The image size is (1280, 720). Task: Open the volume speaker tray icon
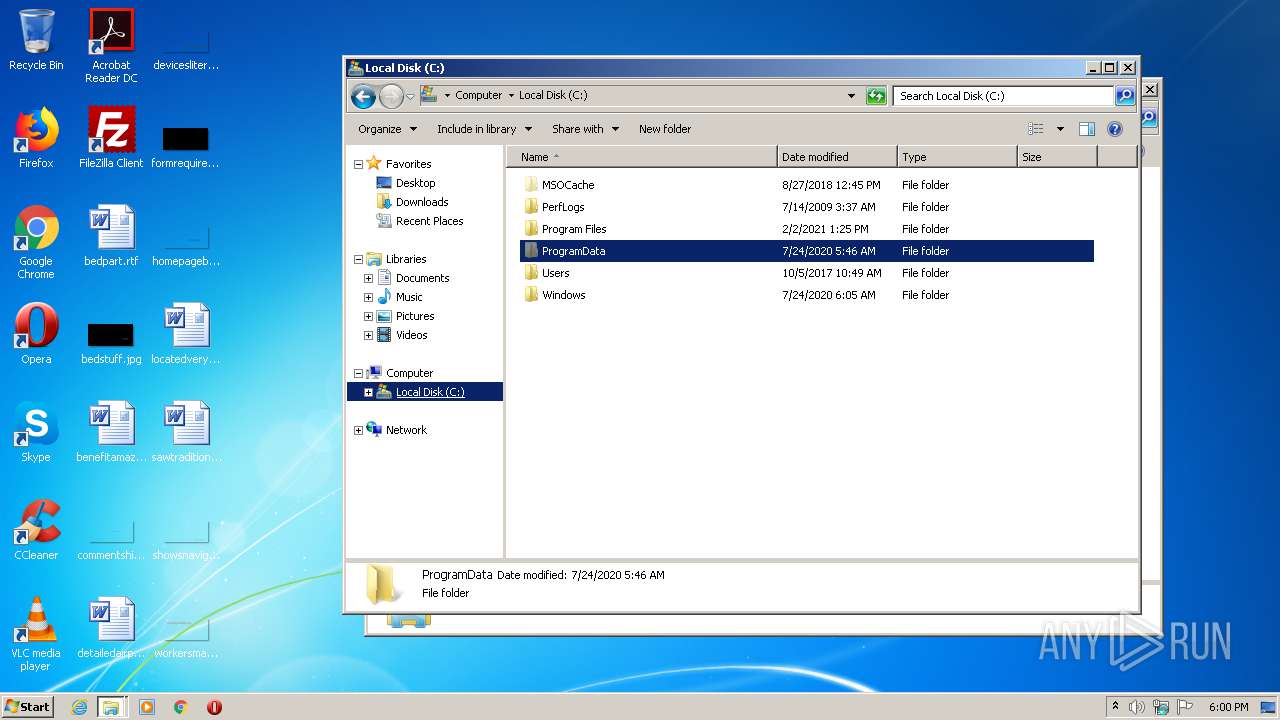coord(1137,707)
